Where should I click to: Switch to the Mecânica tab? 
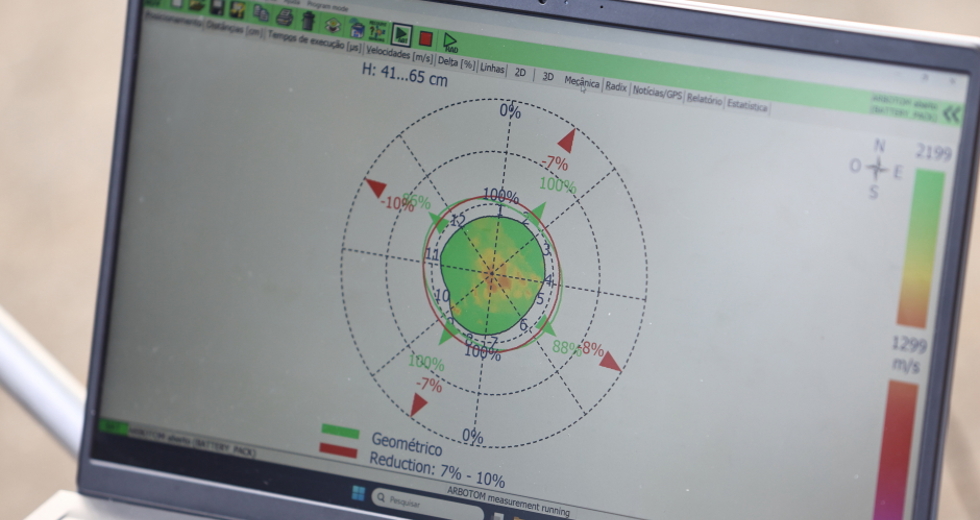[x=581, y=82]
